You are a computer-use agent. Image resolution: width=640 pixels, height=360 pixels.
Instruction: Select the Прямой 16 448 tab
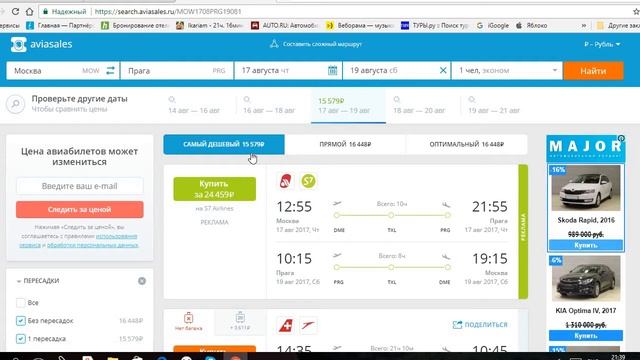345,144
